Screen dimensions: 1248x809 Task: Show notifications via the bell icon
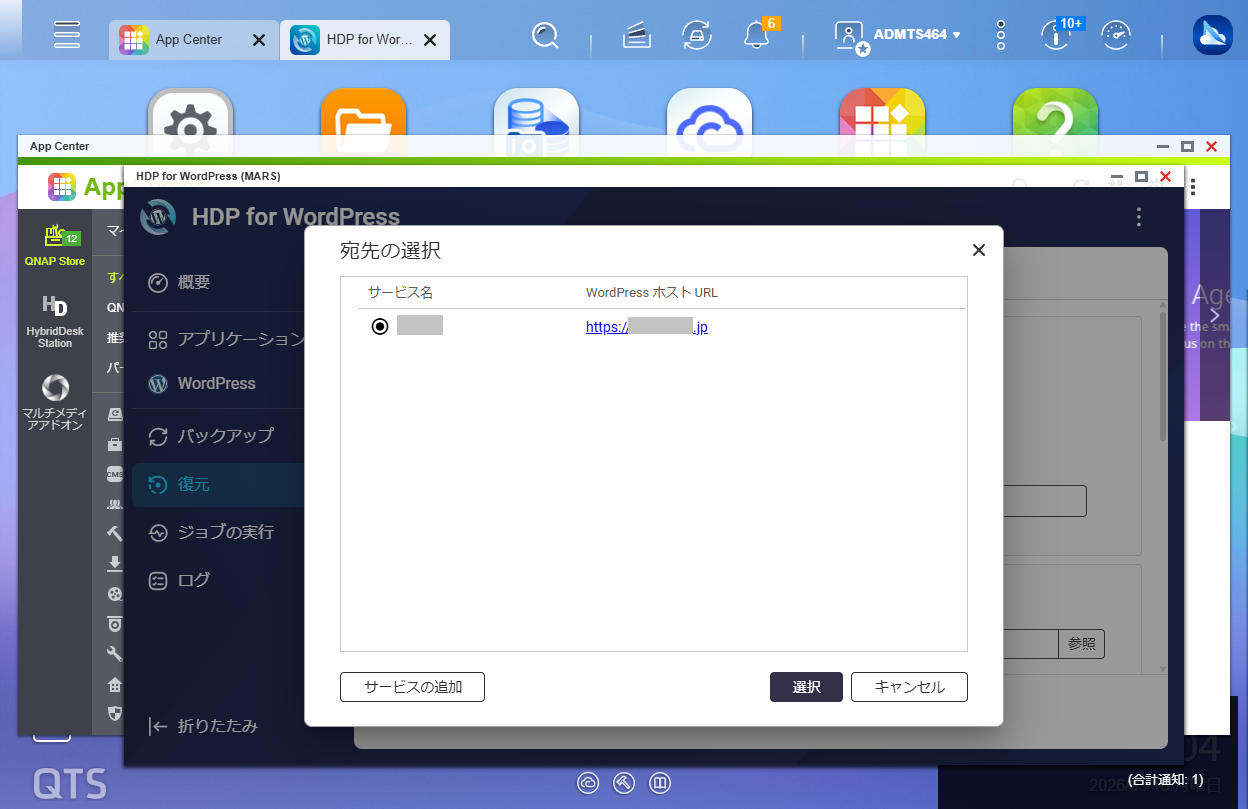[757, 37]
